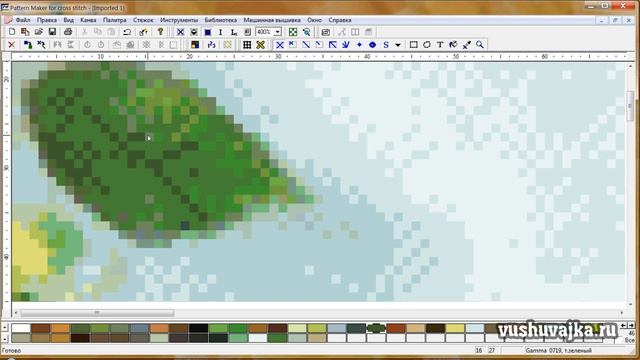Click the palette scroll down arrow on left
Image resolution: width=640 pixels, height=360 pixels.
pos(5,338)
